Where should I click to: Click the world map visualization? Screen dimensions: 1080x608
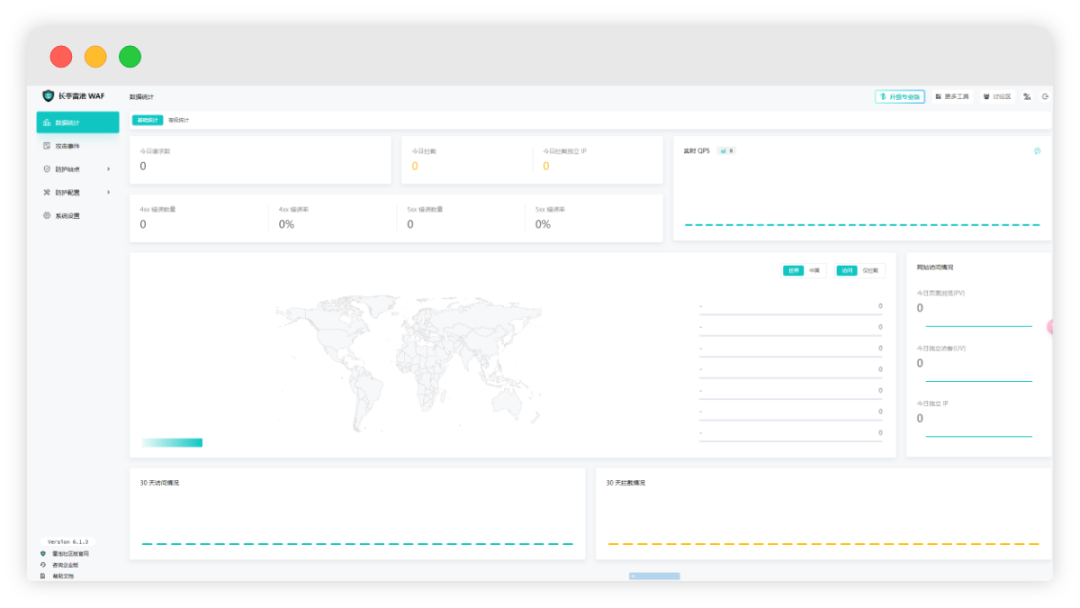point(408,363)
